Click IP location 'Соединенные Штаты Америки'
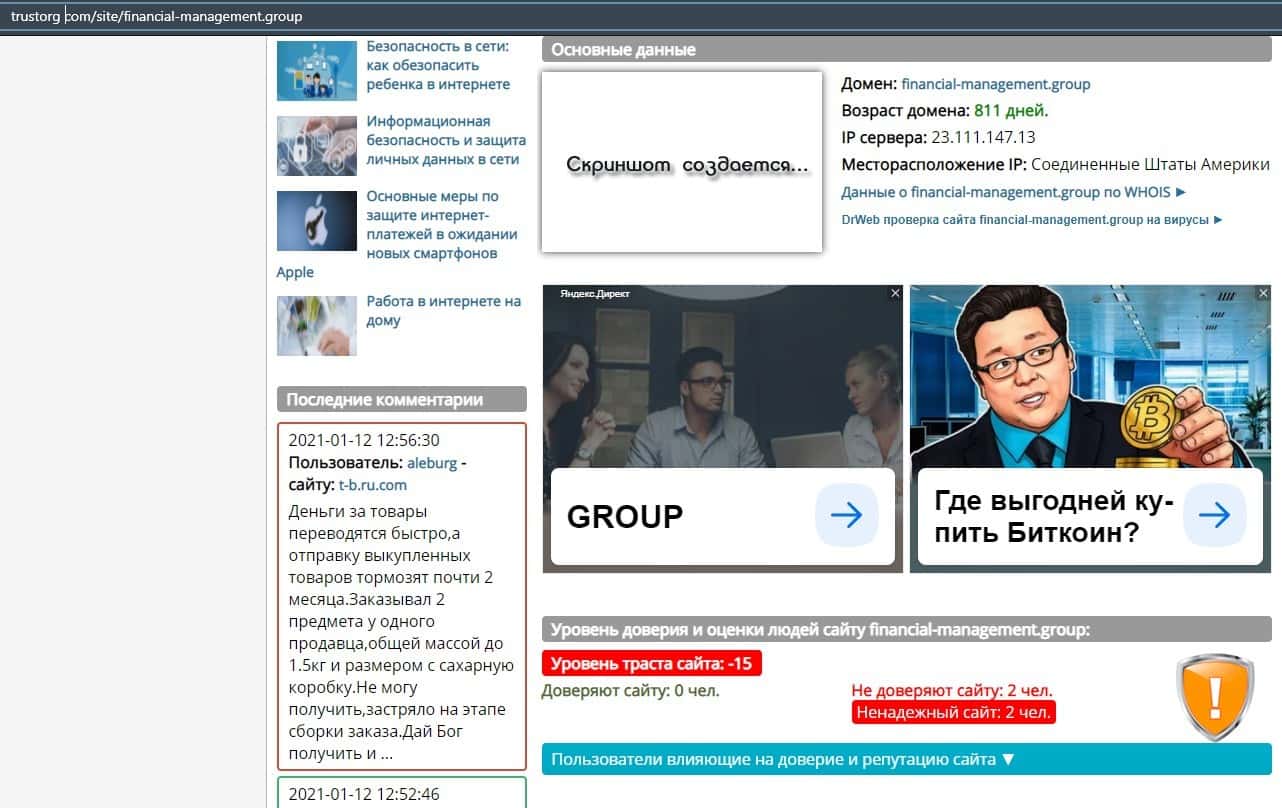Screen dimensions: 1282x808 click(x=1150, y=165)
